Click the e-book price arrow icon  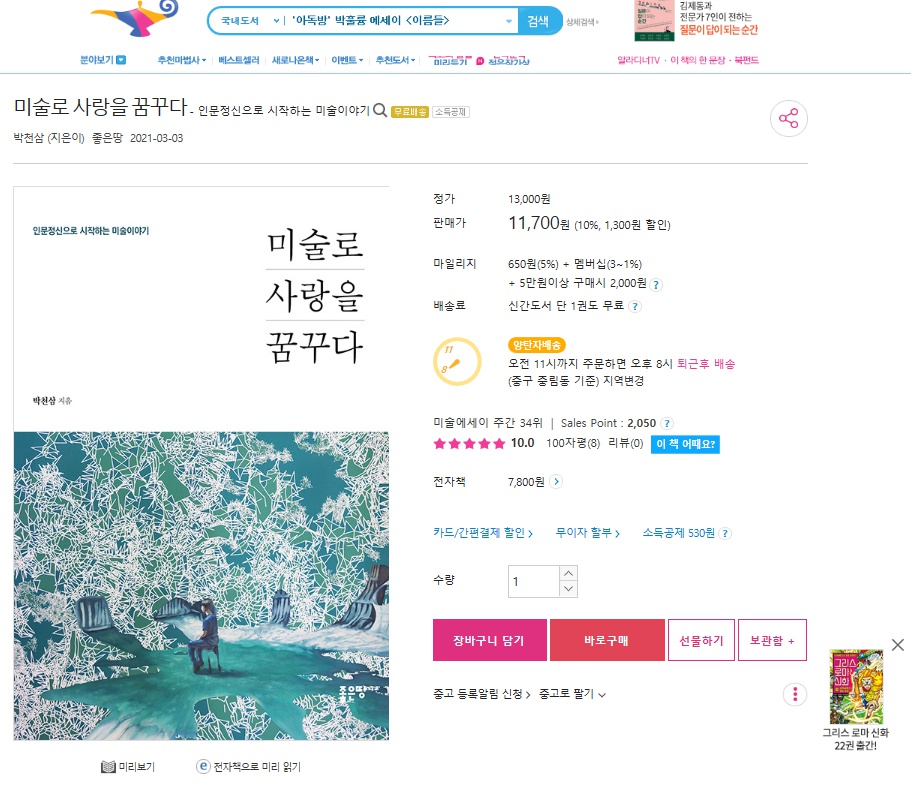click(x=556, y=482)
